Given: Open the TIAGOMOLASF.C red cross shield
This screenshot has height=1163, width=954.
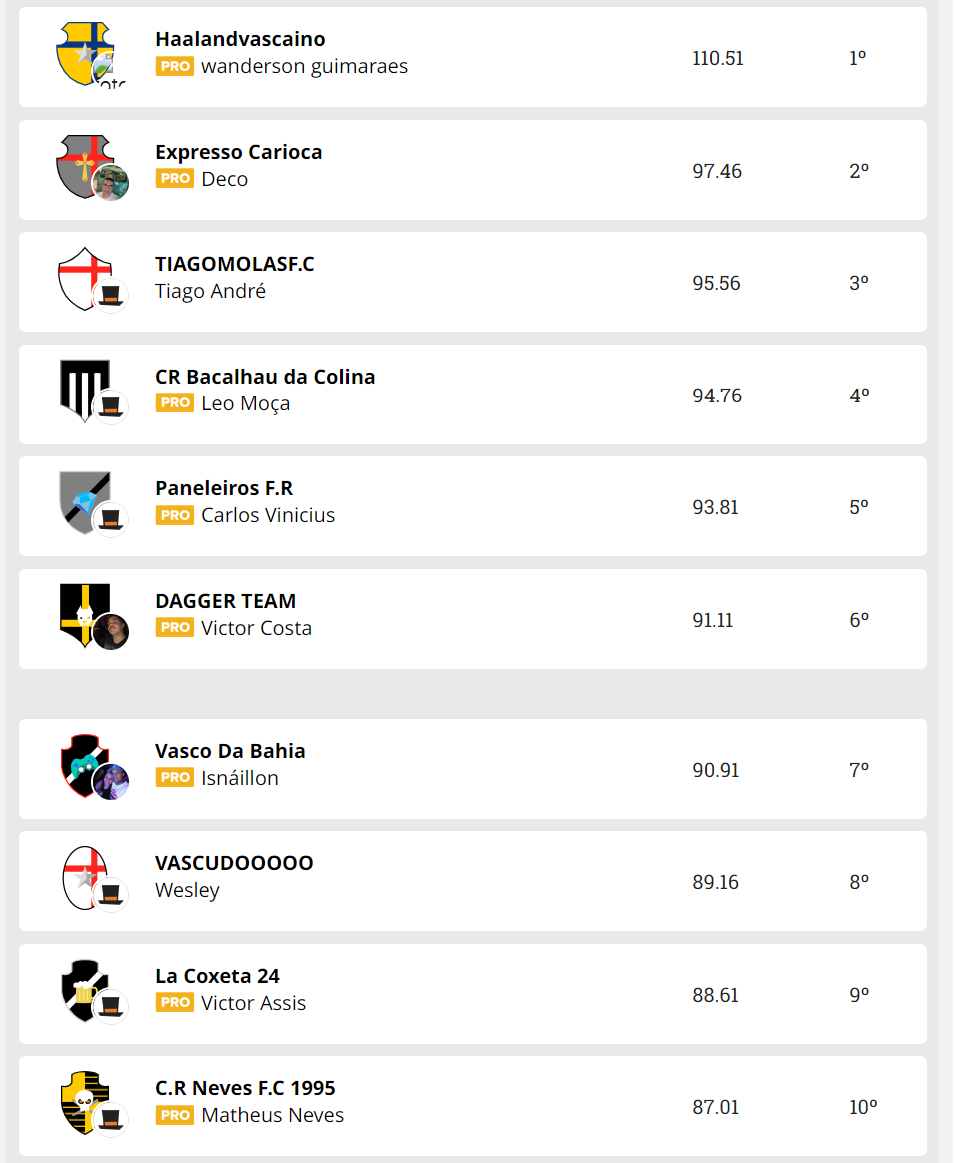Looking at the screenshot, I should click(x=82, y=277).
